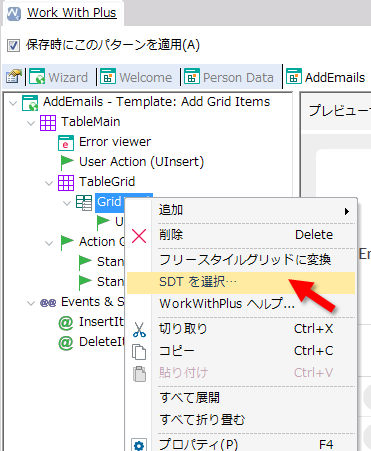371x451 pixels.
Task: Select the Action tree node
Action: pyautogui.click(x=101, y=242)
